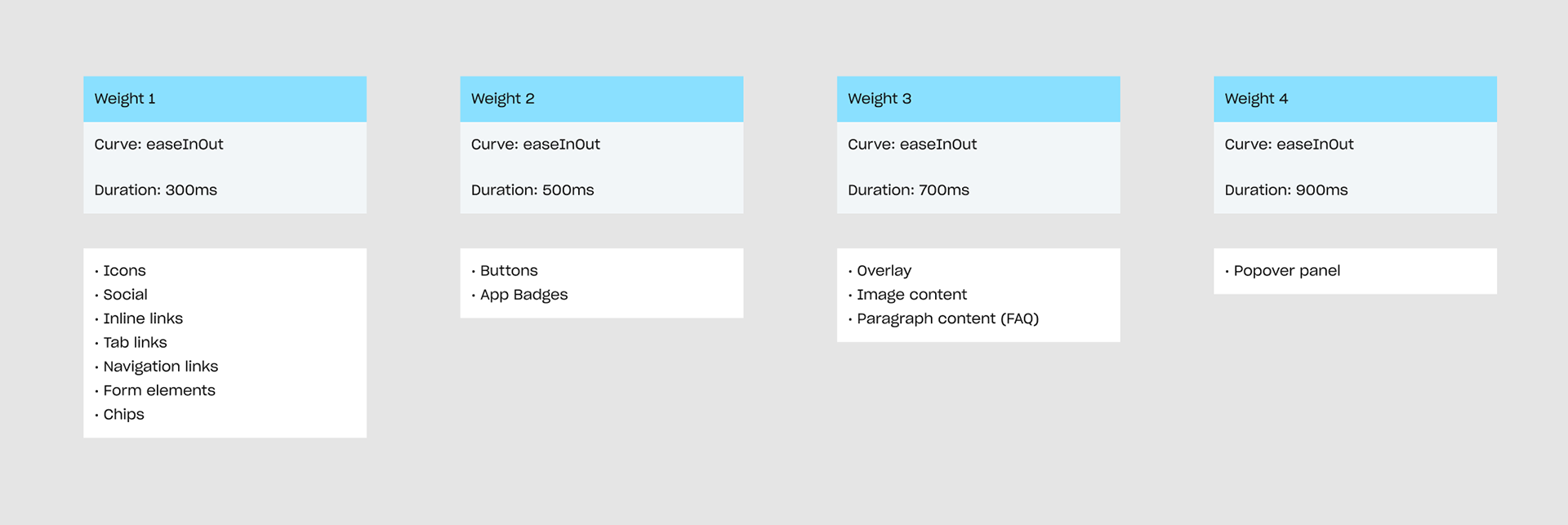Image resolution: width=1568 pixels, height=525 pixels.
Task: Click the Weight 1 header
Action: [225, 99]
